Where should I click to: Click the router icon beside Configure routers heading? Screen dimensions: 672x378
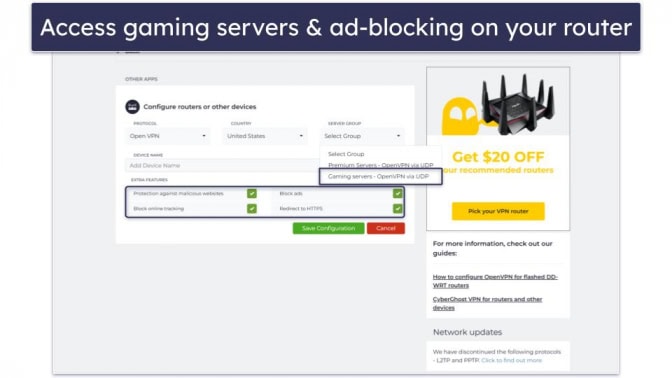132,107
